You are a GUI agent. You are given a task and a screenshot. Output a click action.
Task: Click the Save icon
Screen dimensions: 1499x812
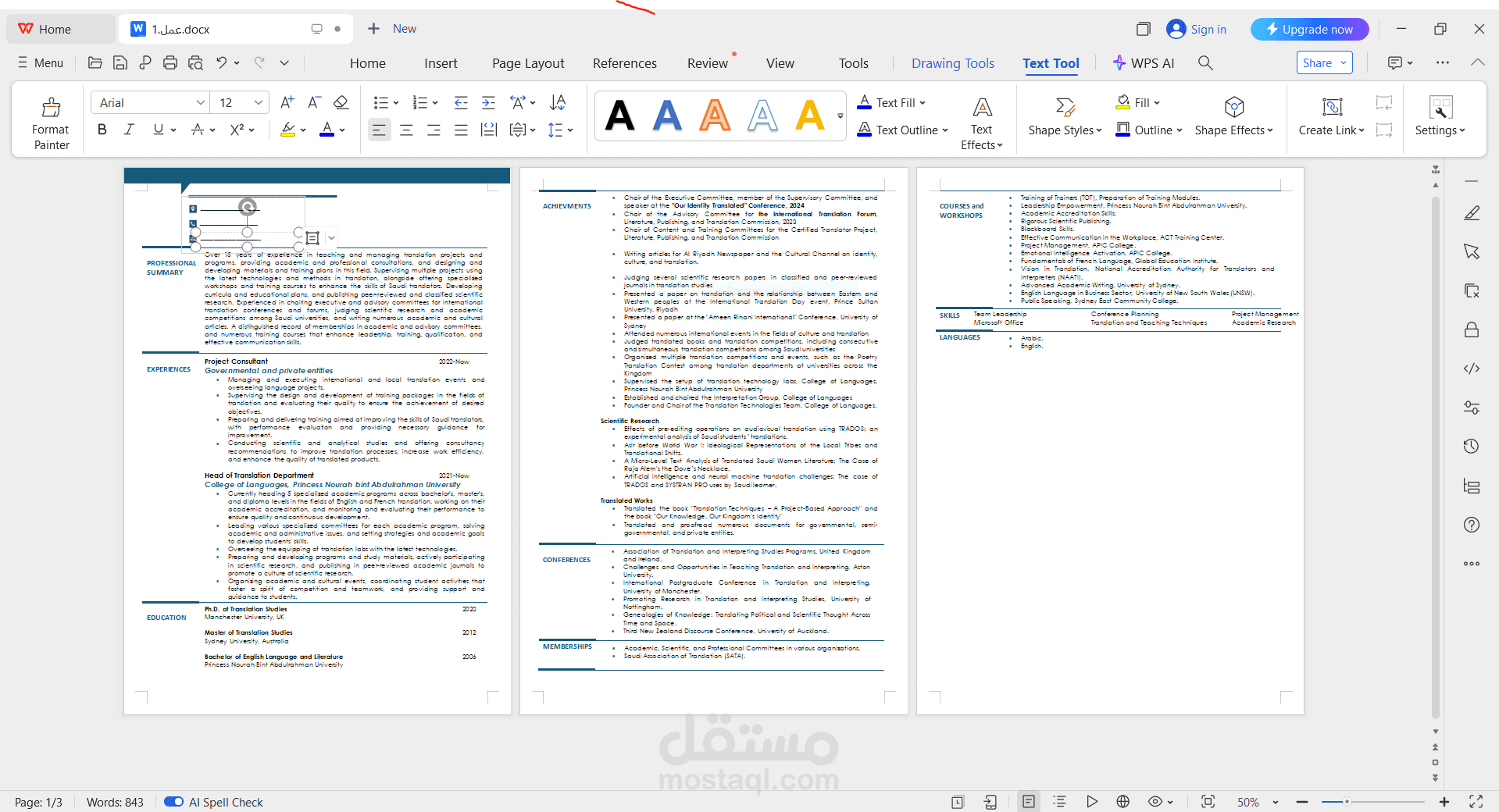(x=120, y=62)
